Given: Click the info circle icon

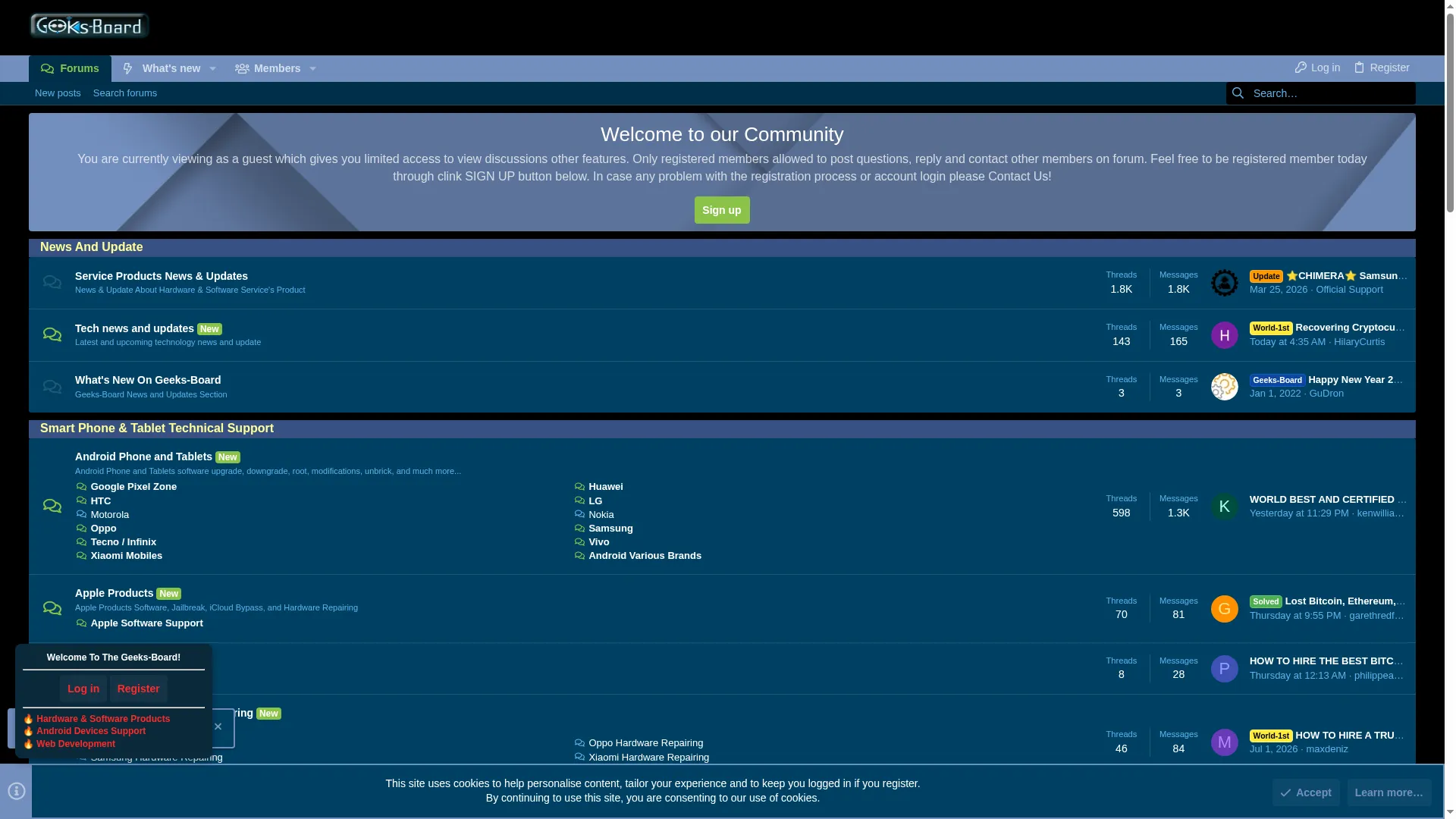Looking at the screenshot, I should tap(16, 791).
